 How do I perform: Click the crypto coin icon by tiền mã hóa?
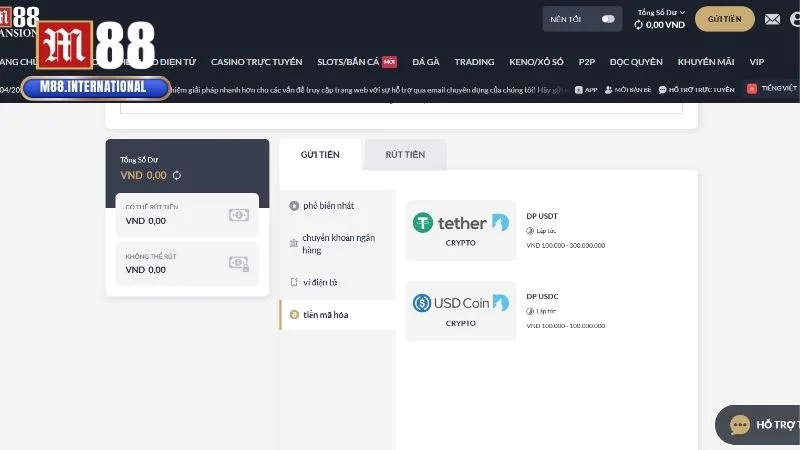click(x=294, y=315)
